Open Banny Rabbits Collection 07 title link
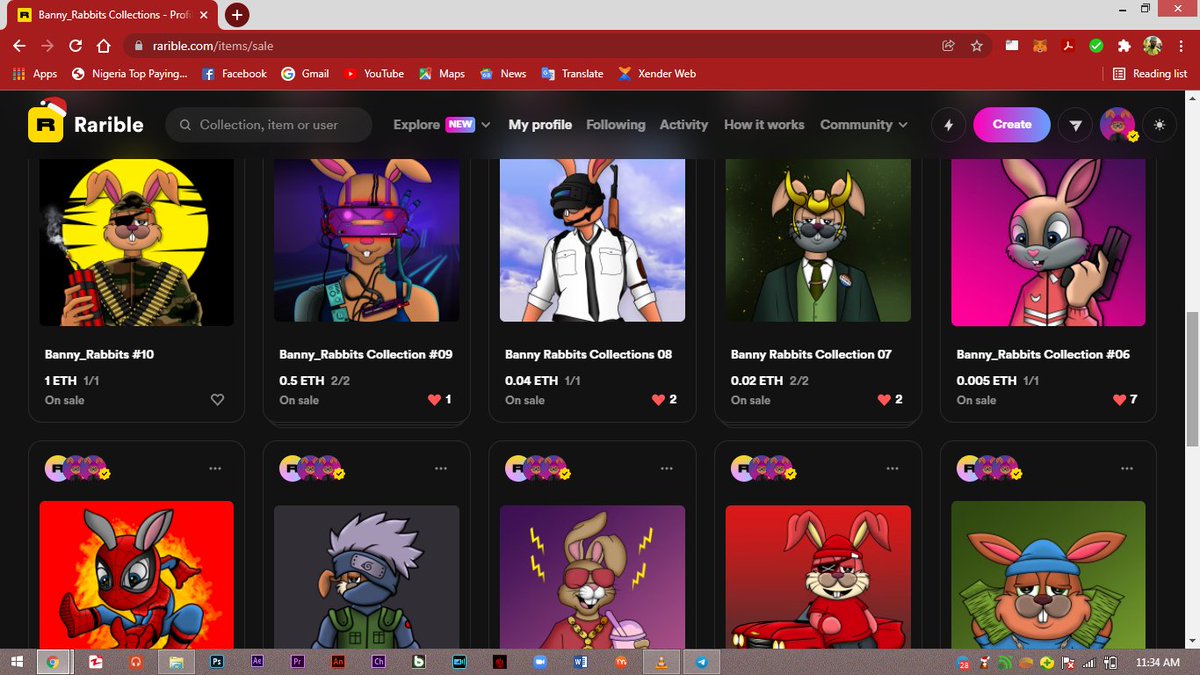The height and width of the screenshot is (675, 1200). coord(811,354)
